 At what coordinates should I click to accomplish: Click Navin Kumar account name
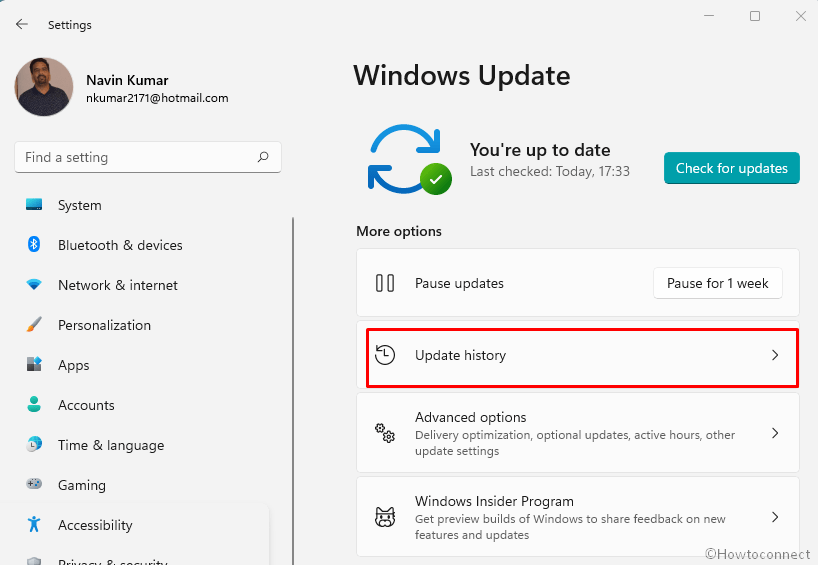(x=127, y=80)
